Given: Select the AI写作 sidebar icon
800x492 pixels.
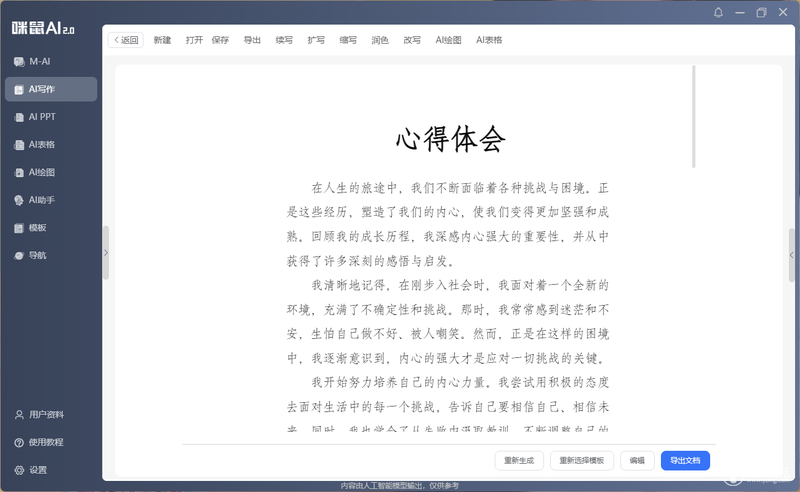Looking at the screenshot, I should (19, 89).
